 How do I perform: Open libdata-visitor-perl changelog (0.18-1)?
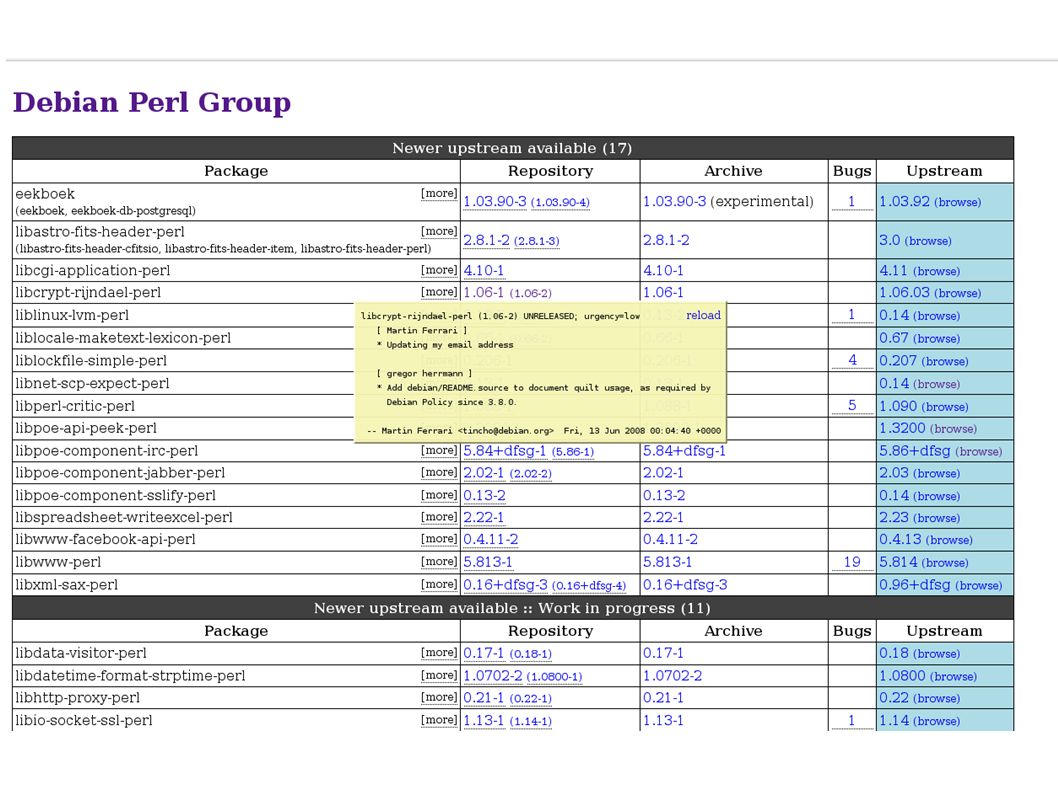[530, 654]
